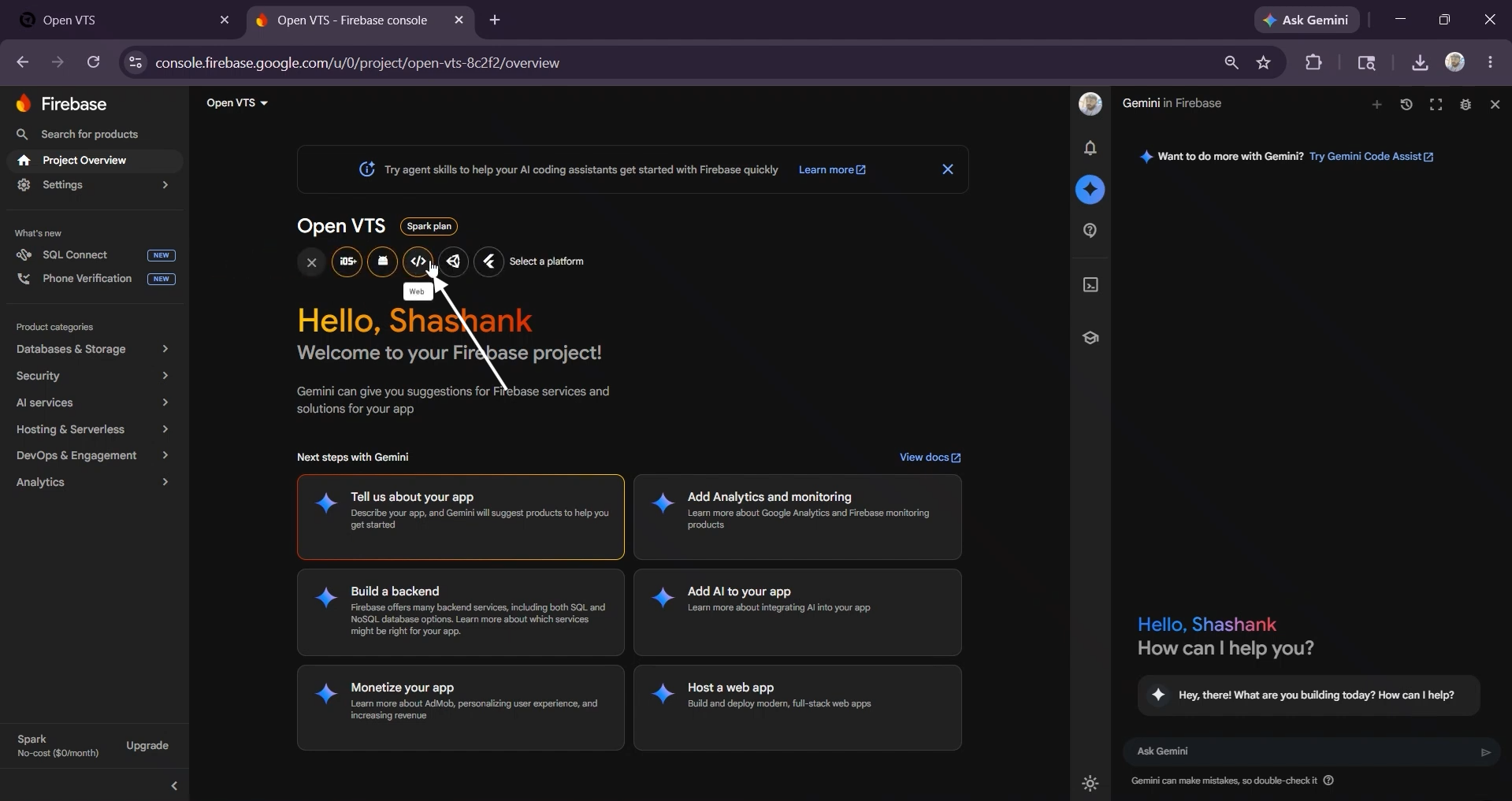Send the Ask Gemini message arrow

(1485, 752)
